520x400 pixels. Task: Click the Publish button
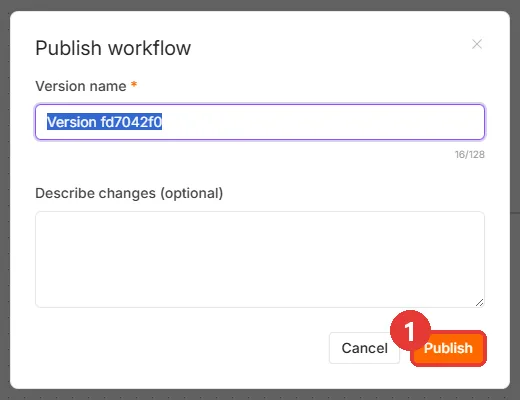tap(448, 348)
